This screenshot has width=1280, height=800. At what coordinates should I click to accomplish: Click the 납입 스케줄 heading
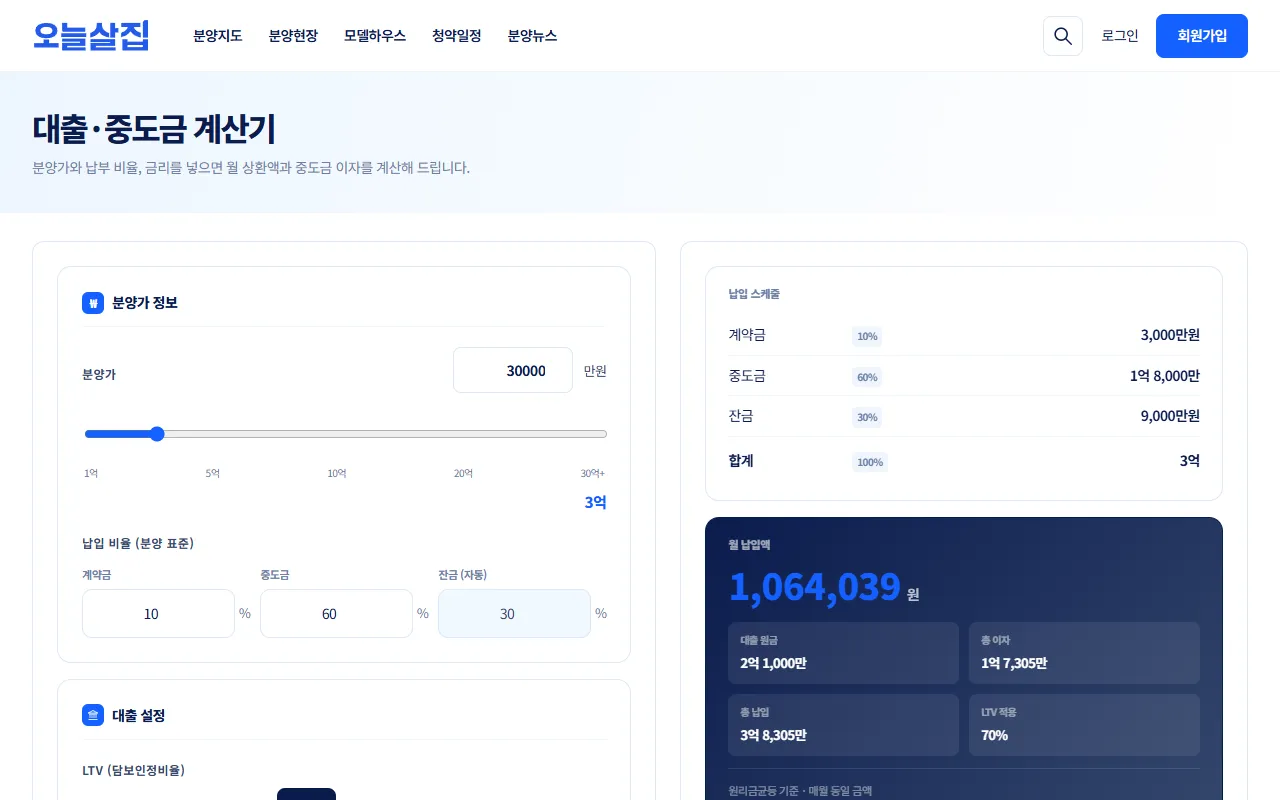coord(754,294)
